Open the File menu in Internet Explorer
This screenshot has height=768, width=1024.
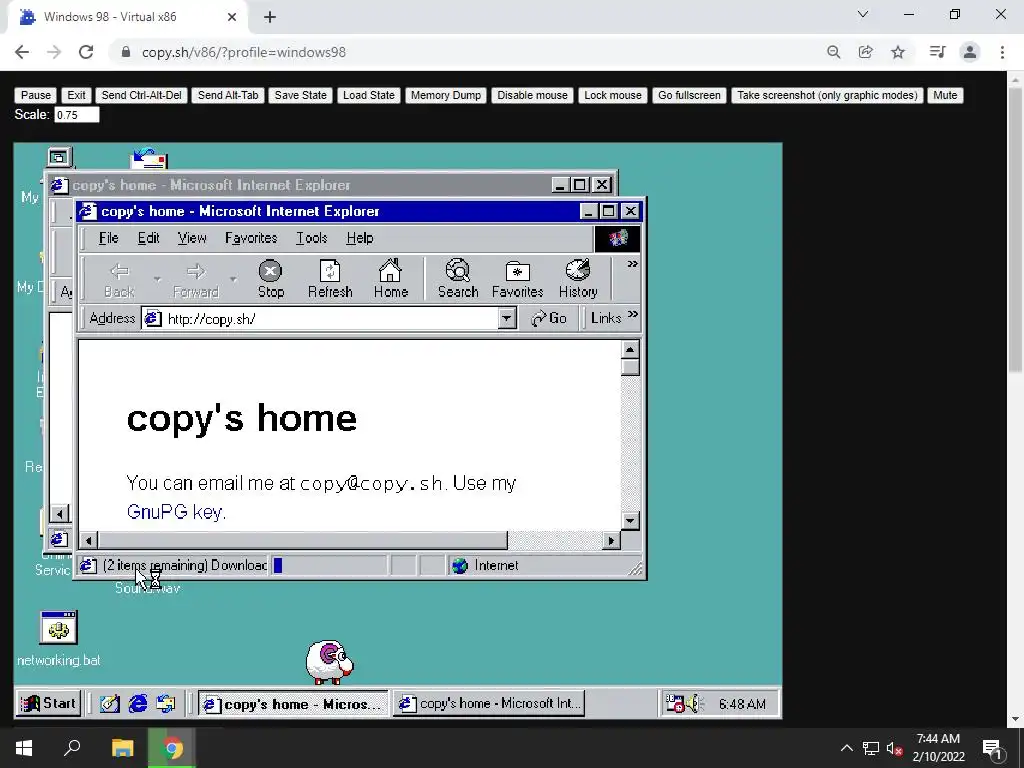click(108, 238)
